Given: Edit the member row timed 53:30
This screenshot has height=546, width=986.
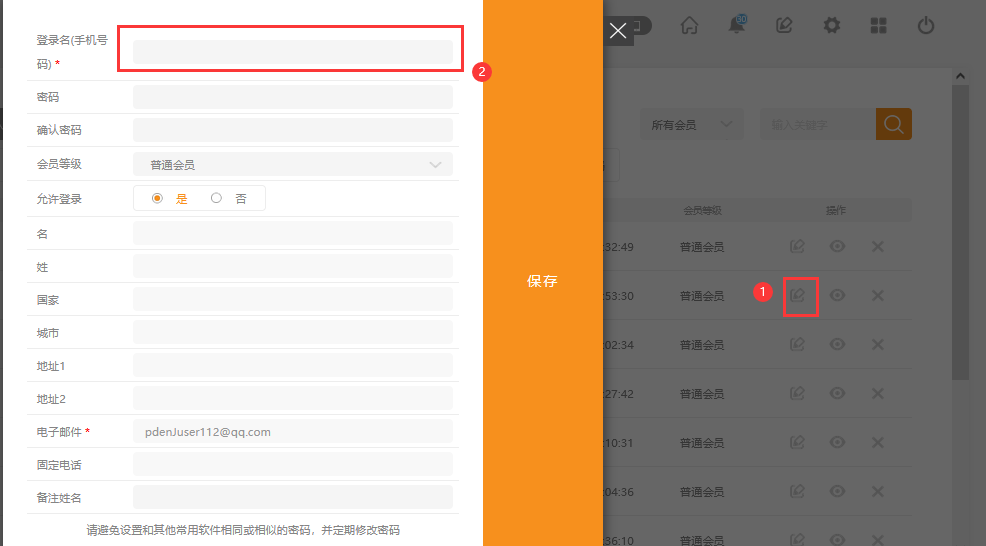Looking at the screenshot, I should pos(797,296).
